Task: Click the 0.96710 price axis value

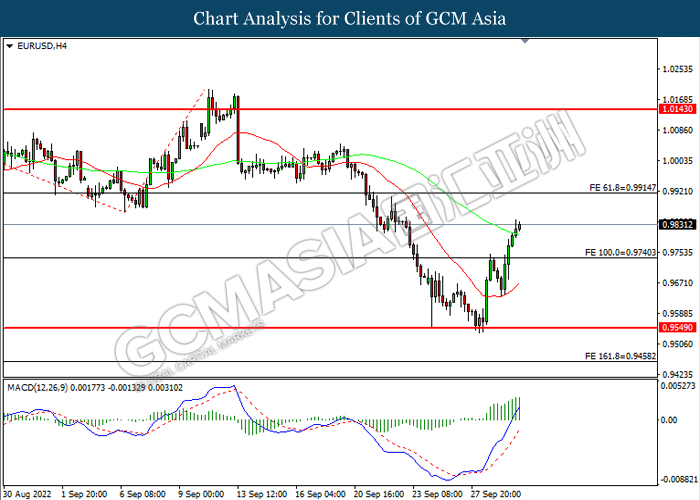Action: click(x=678, y=283)
